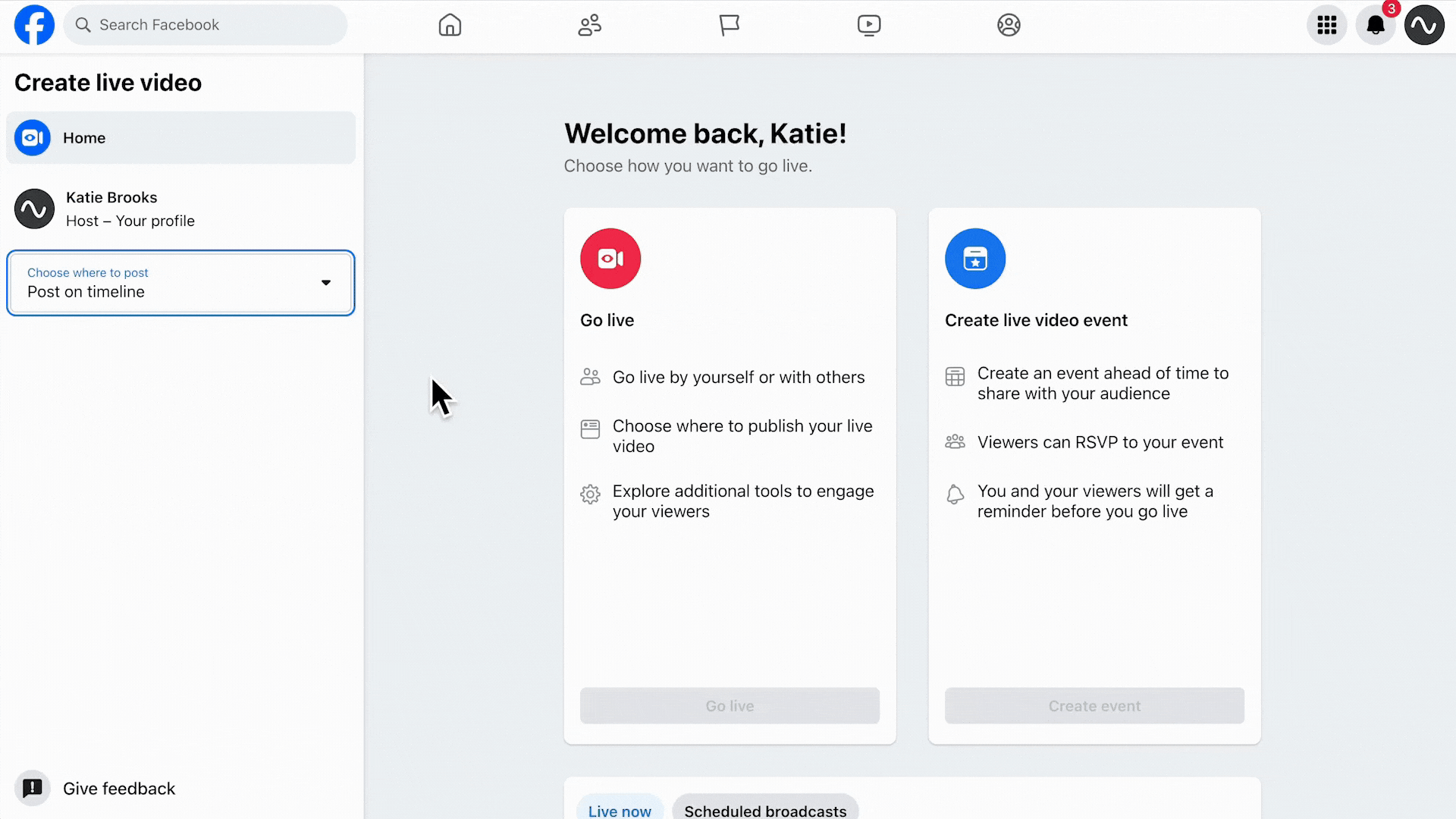This screenshot has height=819, width=1456.
Task: Open the account profile avatar menu
Action: (1424, 25)
